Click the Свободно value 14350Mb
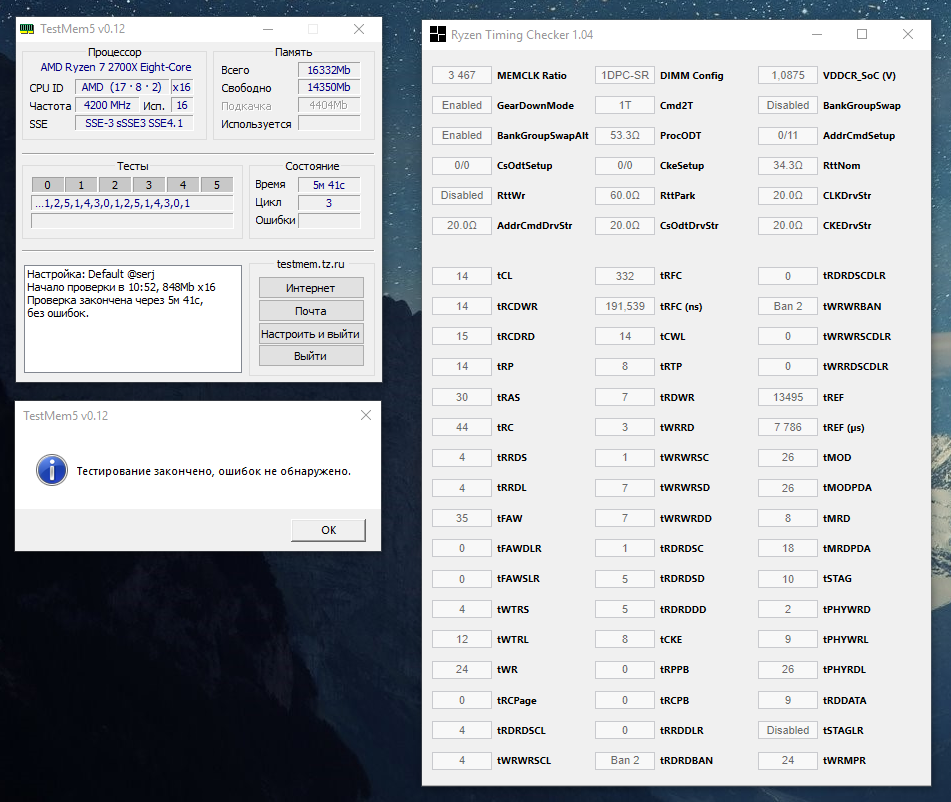Screen dimensions: 951x802 (x=329, y=87)
